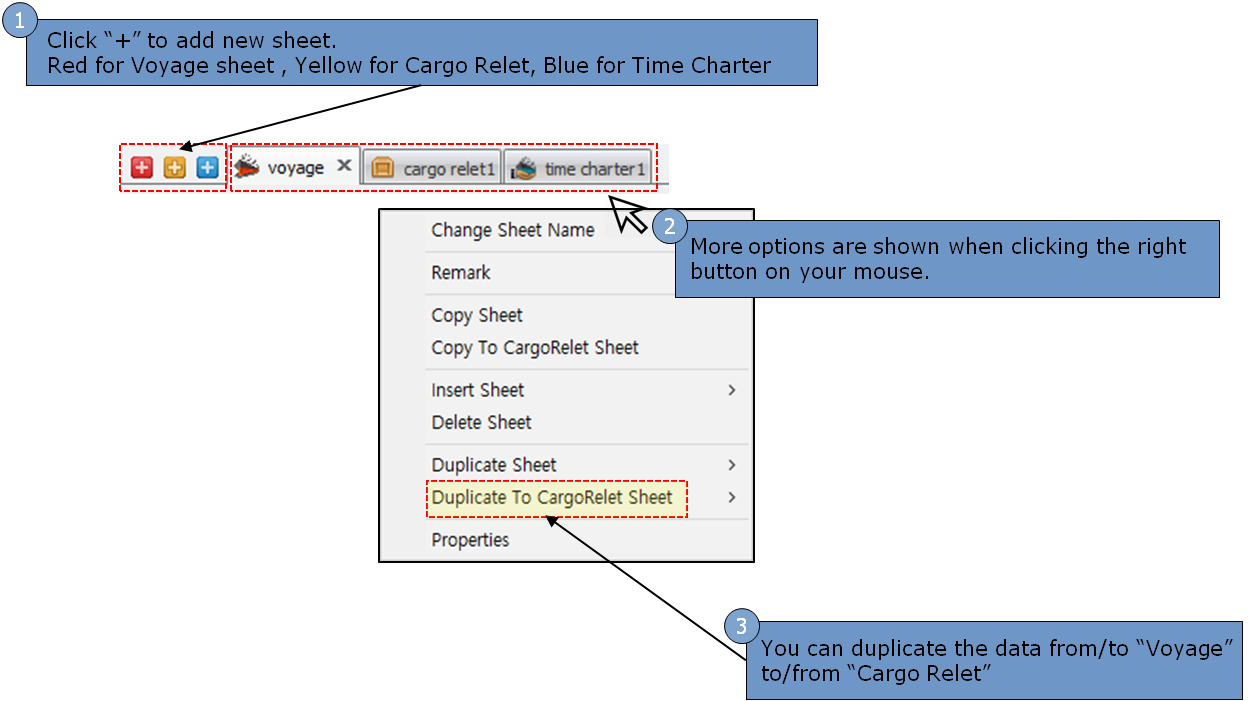Expand the Insert Sheet submenu arrow

[x=732, y=390]
